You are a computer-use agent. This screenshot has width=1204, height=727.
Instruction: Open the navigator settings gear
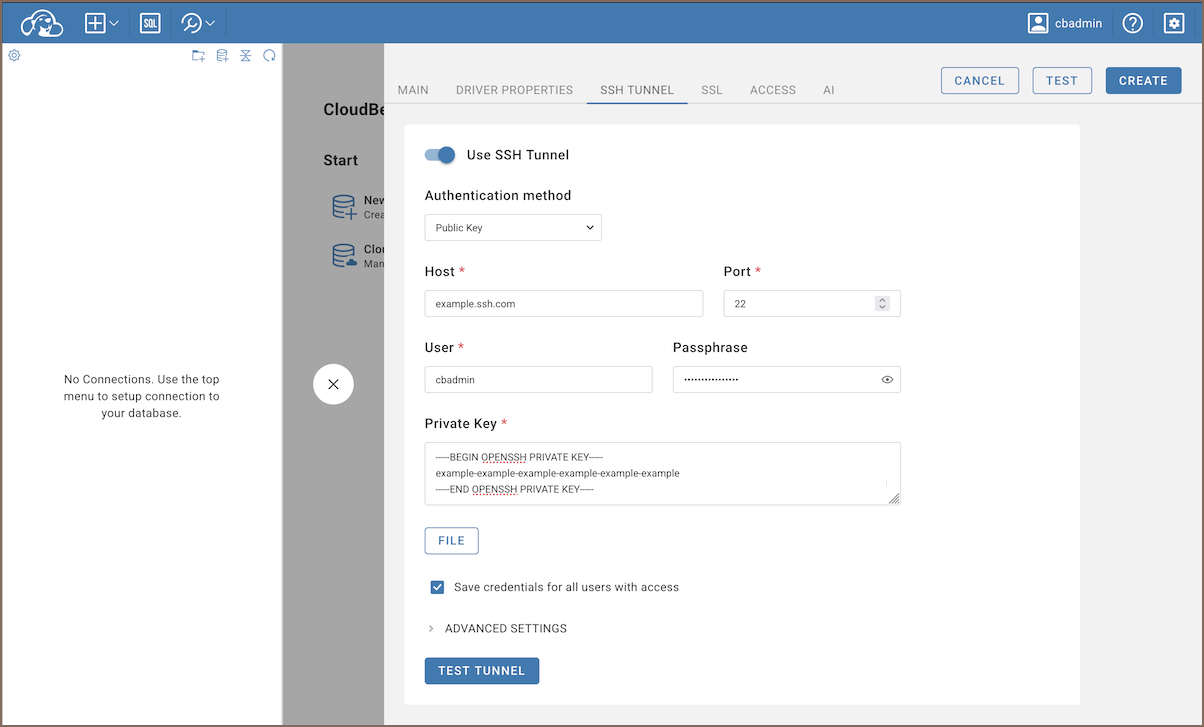pyautogui.click(x=14, y=56)
